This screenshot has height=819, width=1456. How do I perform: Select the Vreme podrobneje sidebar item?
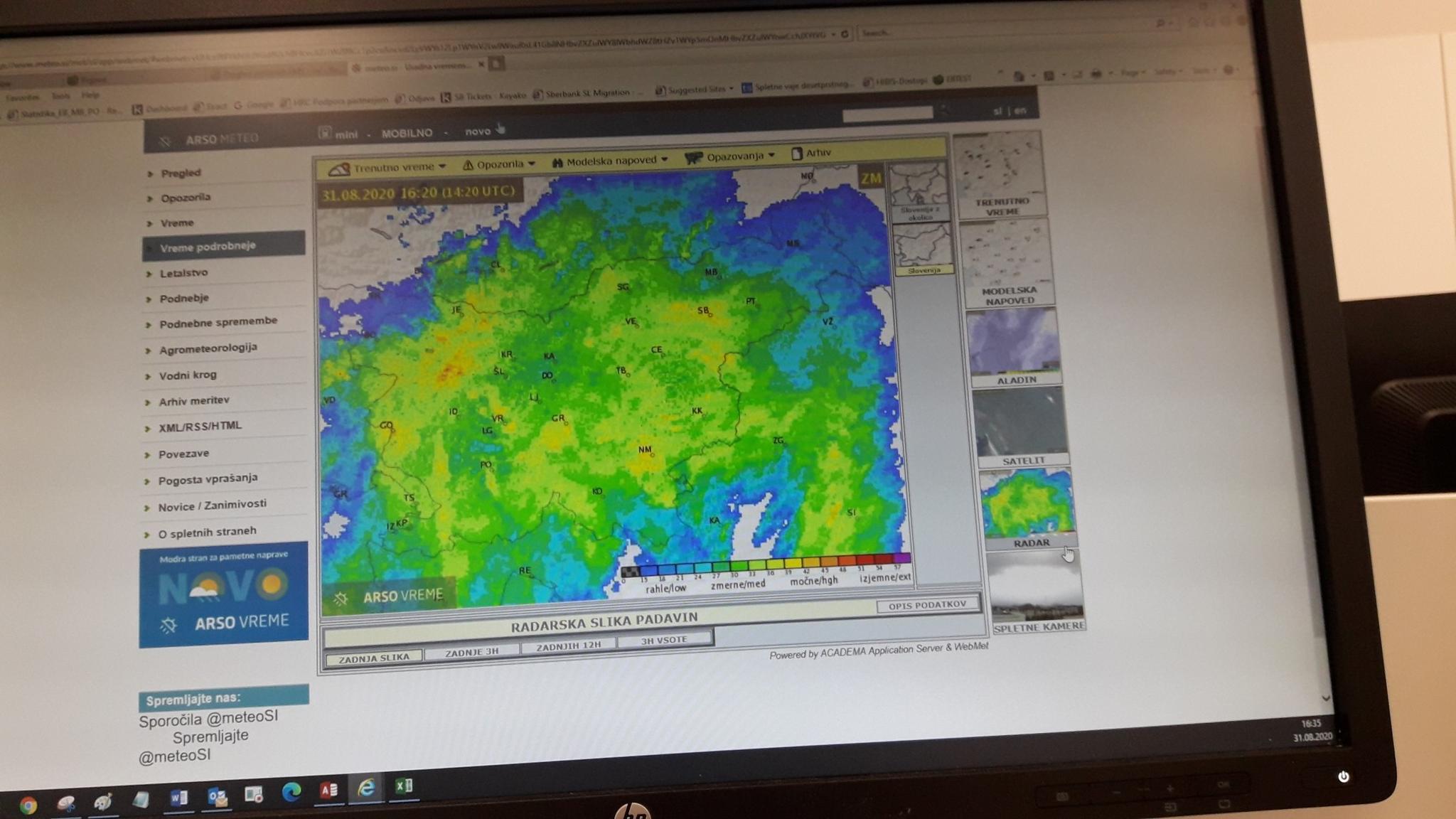point(224,246)
